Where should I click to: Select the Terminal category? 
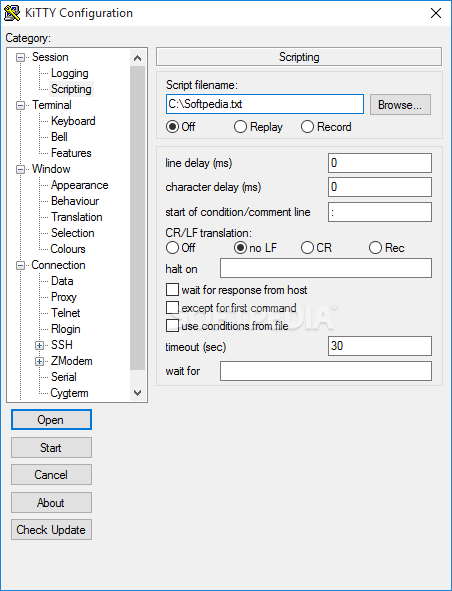click(x=52, y=105)
